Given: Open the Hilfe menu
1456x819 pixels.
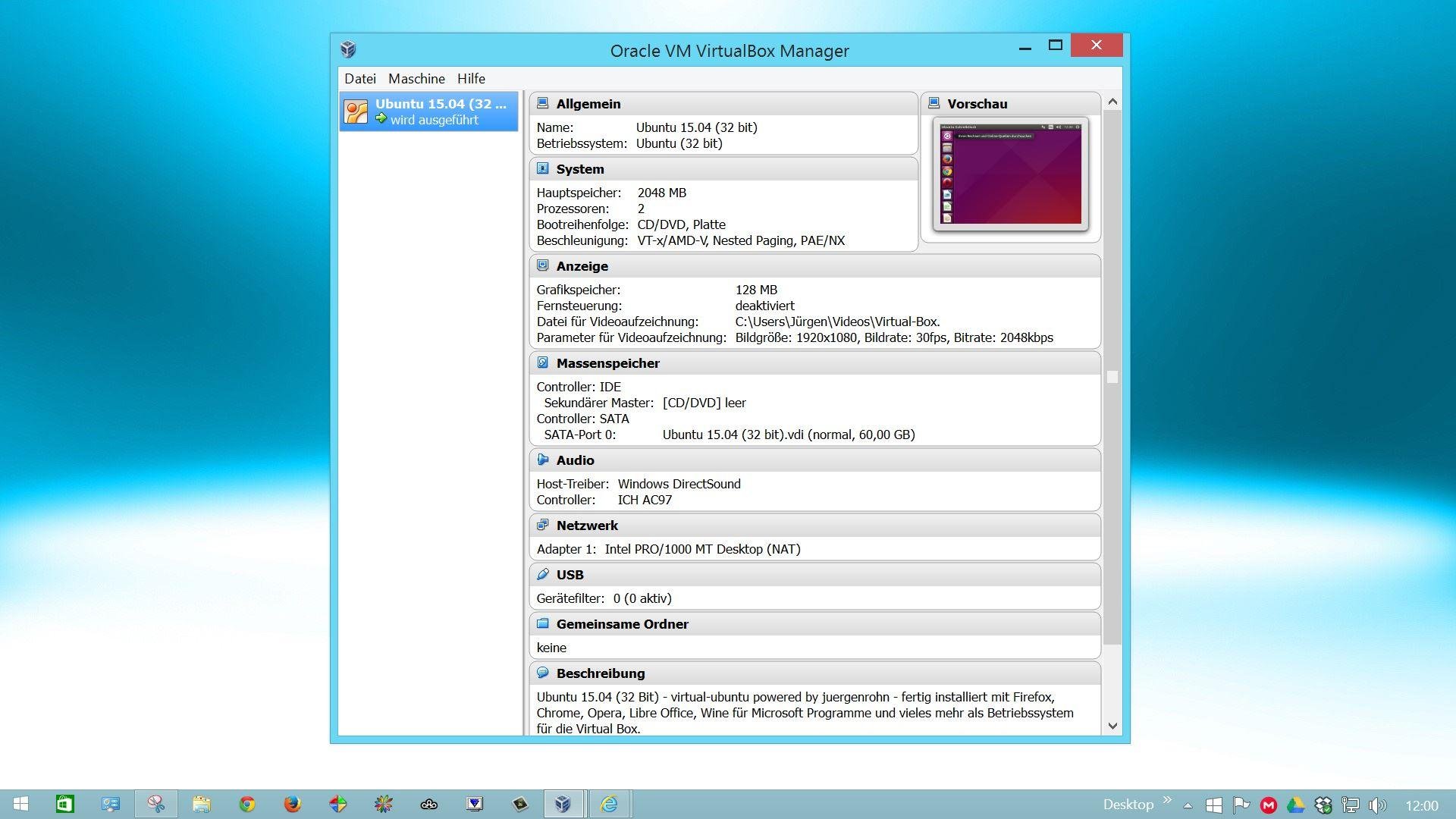Looking at the screenshot, I should pos(471,79).
